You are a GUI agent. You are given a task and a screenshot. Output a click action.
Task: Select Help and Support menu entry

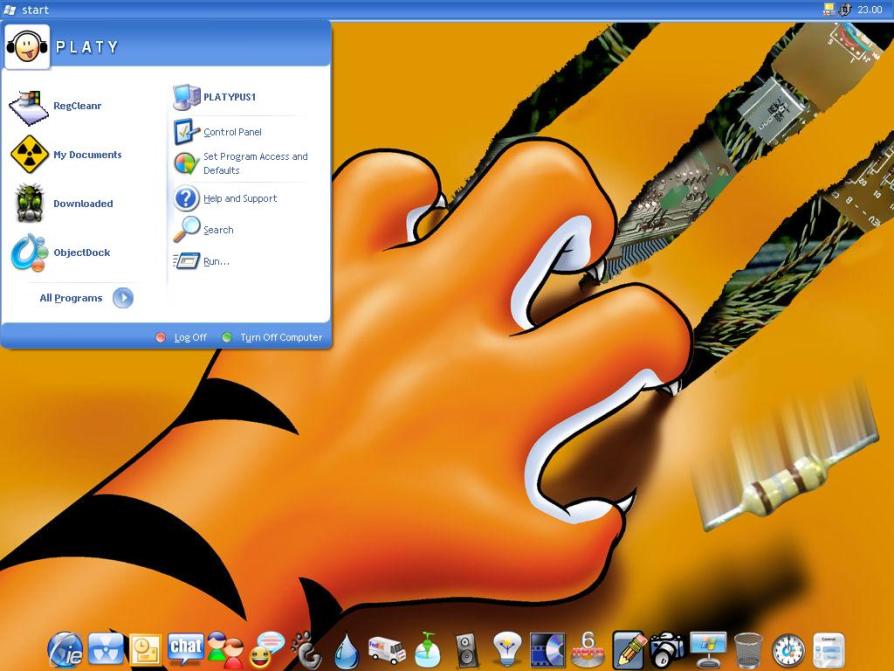(x=240, y=199)
